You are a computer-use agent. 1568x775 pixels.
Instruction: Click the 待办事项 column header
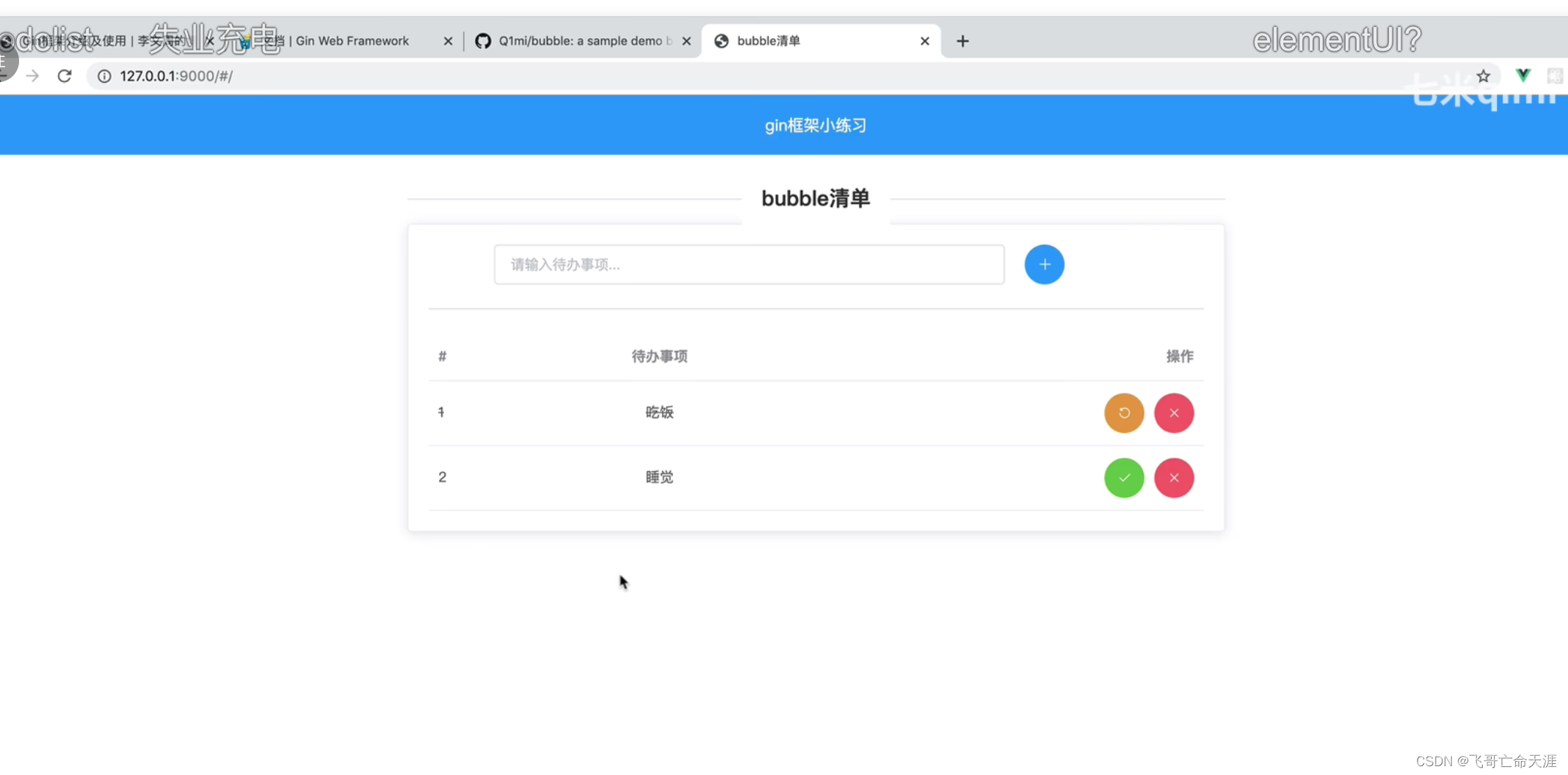659,356
